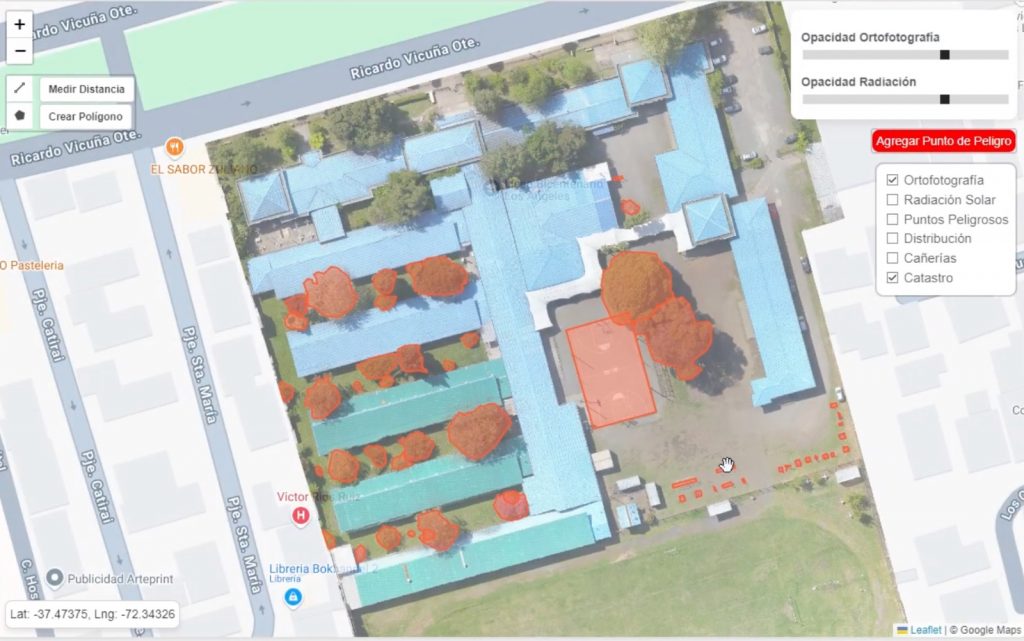The image size is (1024, 641).
Task: Select the polygon shape tool icon
Action: [x=21, y=116]
